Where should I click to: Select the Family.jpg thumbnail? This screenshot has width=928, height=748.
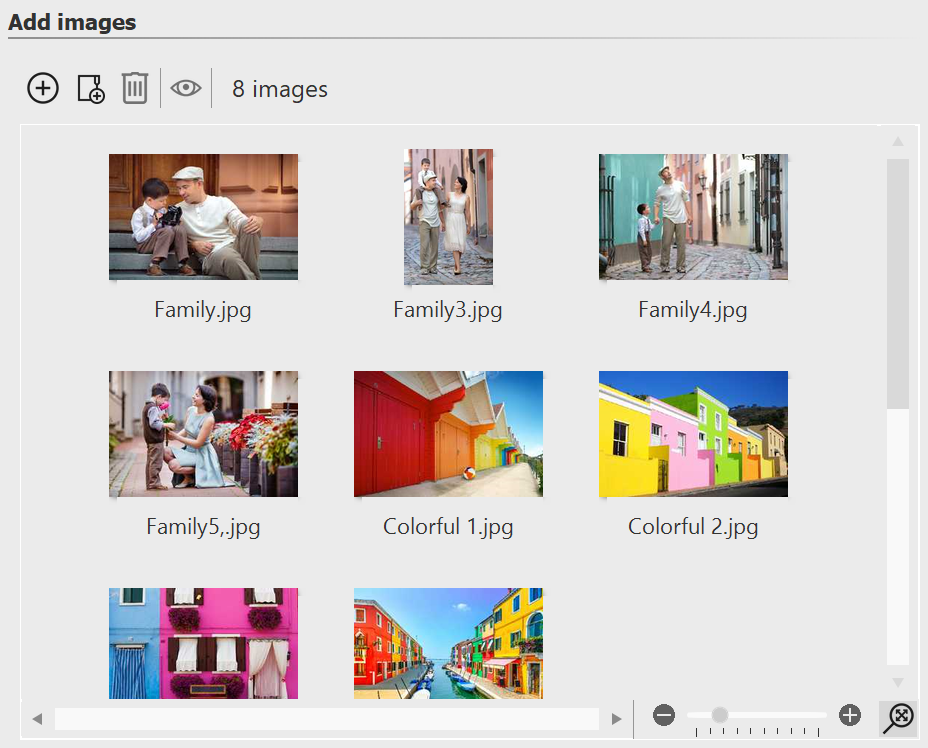(x=203, y=217)
